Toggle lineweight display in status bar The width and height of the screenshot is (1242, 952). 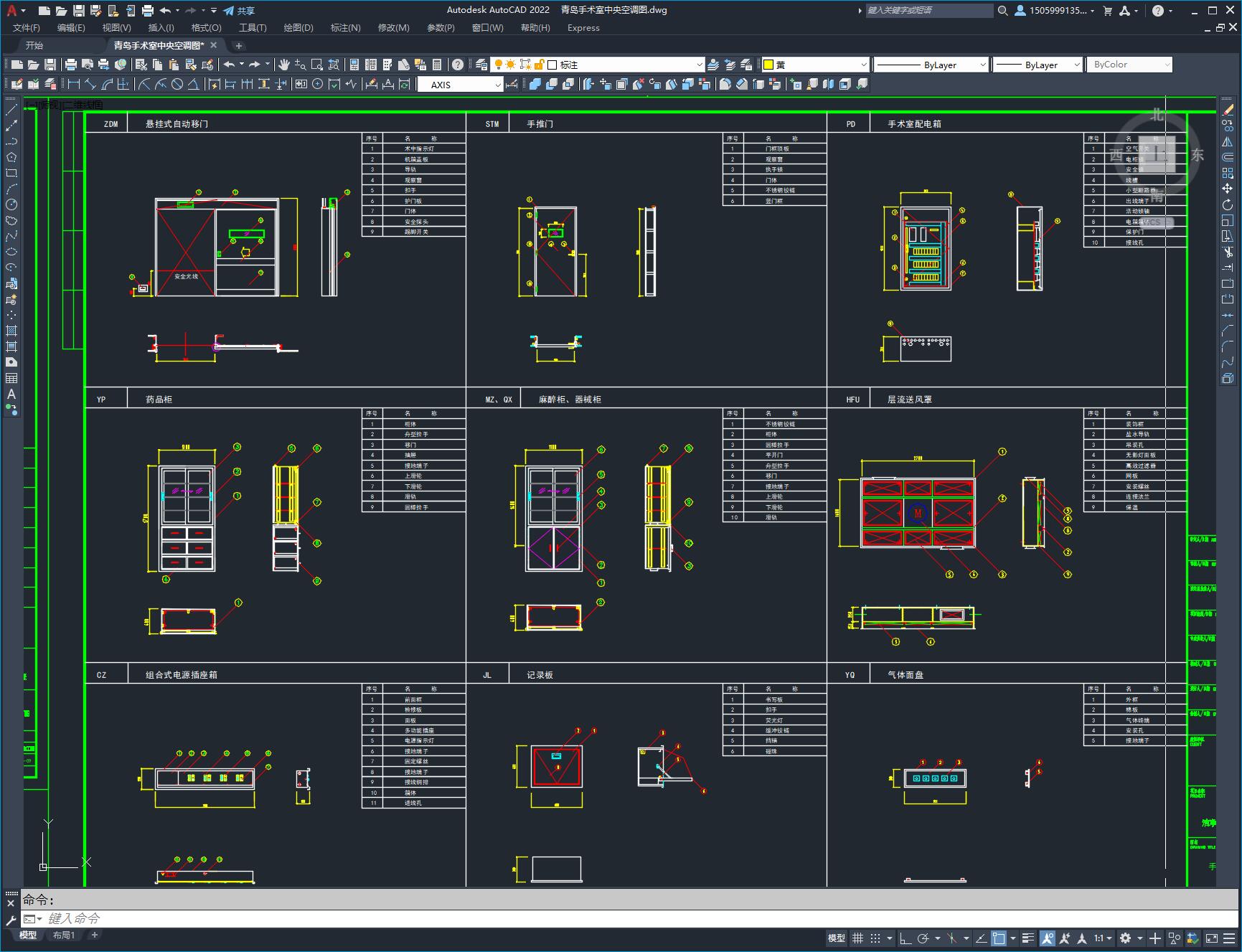(x=1028, y=938)
